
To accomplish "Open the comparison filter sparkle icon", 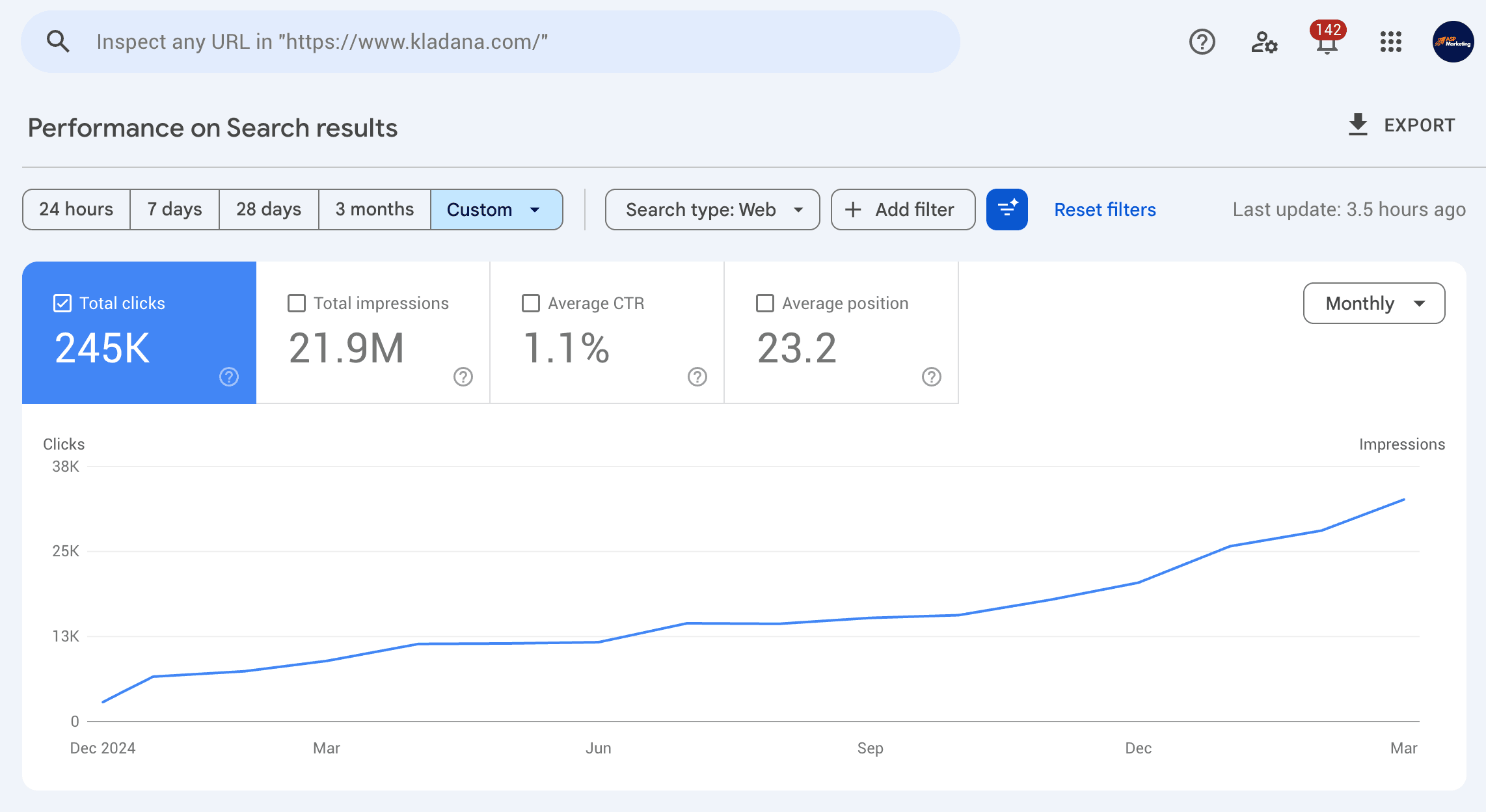I will [x=1006, y=209].
